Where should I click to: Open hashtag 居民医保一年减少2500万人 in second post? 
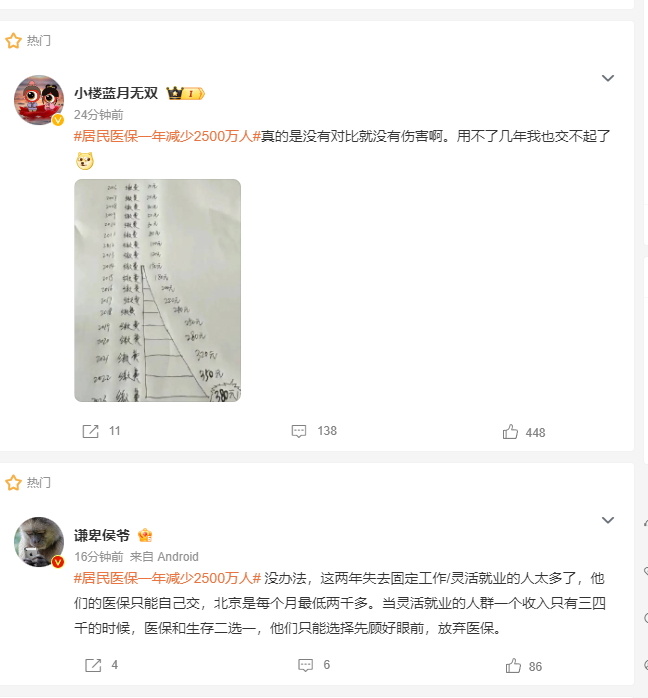167,578
